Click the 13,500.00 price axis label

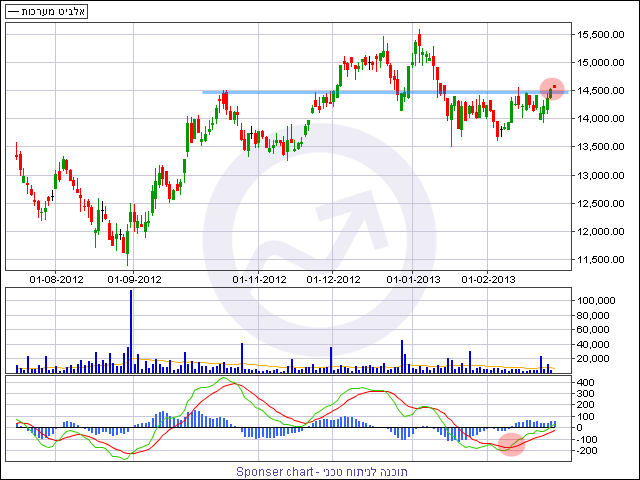point(600,147)
